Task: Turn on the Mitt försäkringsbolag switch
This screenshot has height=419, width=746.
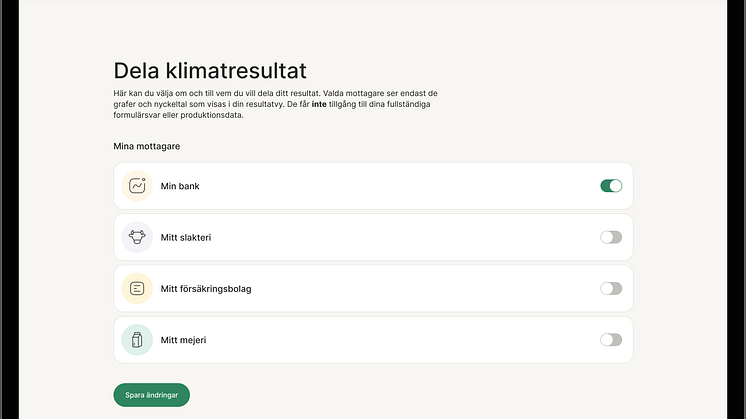Action: point(611,288)
